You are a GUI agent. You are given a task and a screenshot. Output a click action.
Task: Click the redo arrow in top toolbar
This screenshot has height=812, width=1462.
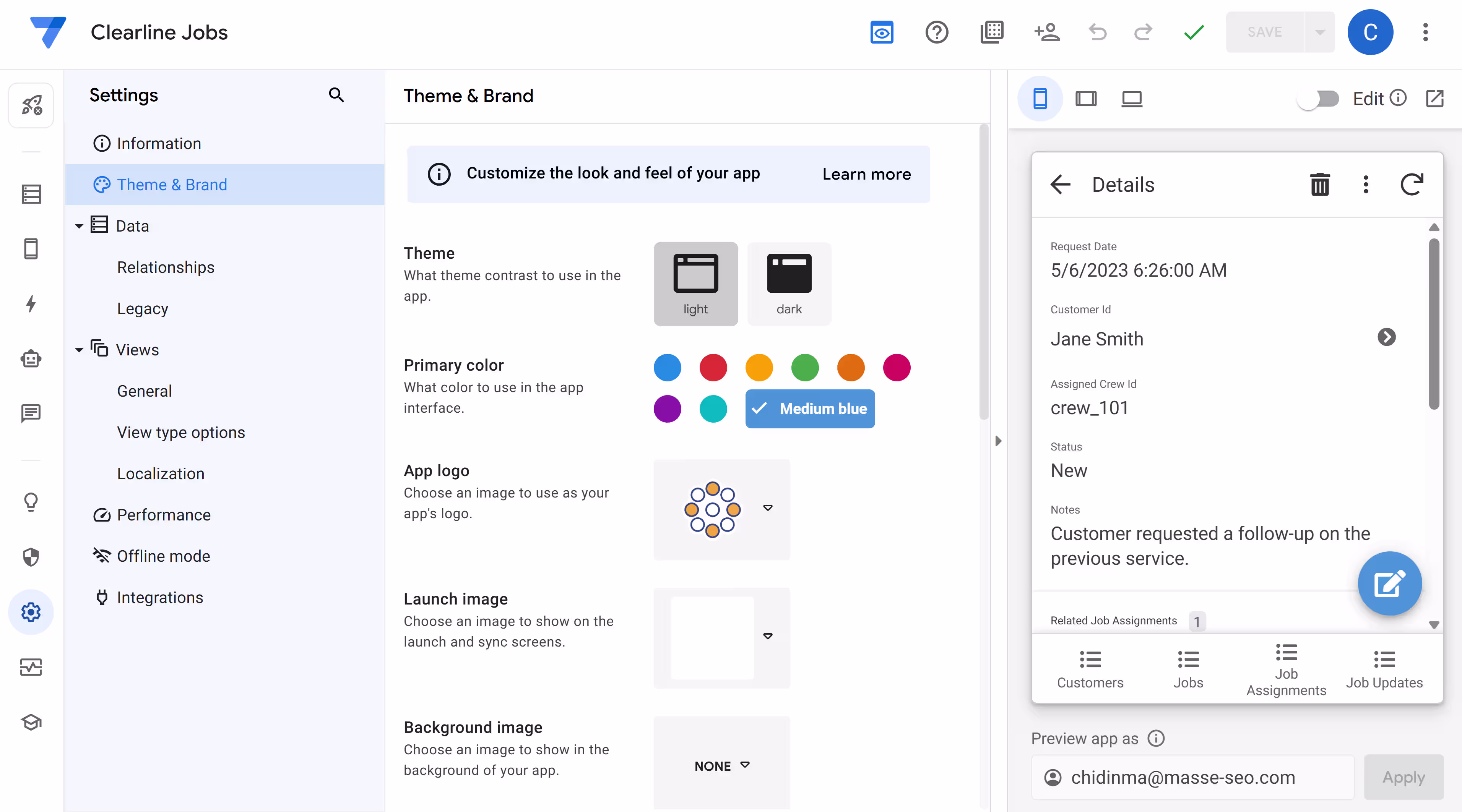point(1143,32)
